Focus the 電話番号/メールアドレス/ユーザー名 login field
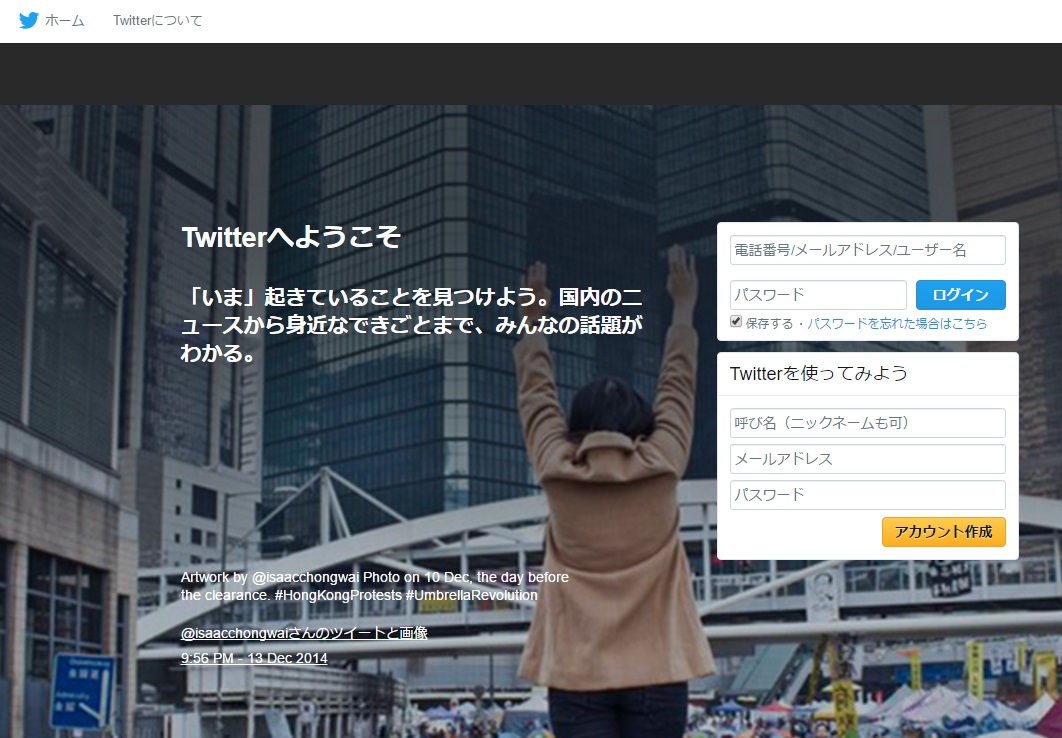Screen dimensions: 1062x738 (868, 250)
